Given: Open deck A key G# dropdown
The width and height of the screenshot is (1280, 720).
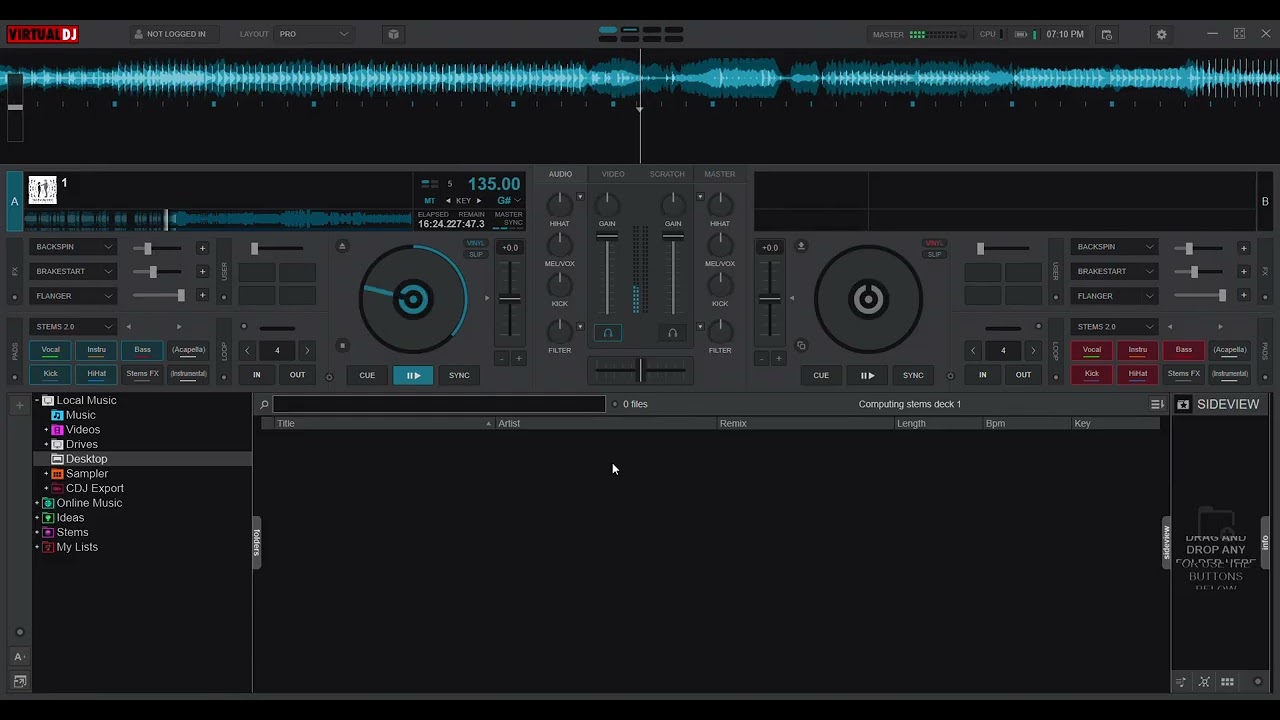Looking at the screenshot, I should click(x=509, y=201).
